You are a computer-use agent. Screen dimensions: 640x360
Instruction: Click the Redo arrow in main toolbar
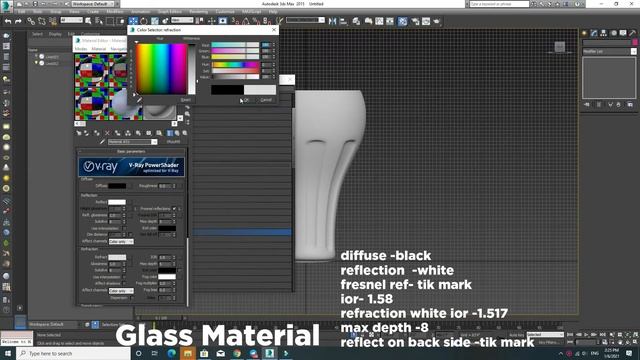[18, 21]
